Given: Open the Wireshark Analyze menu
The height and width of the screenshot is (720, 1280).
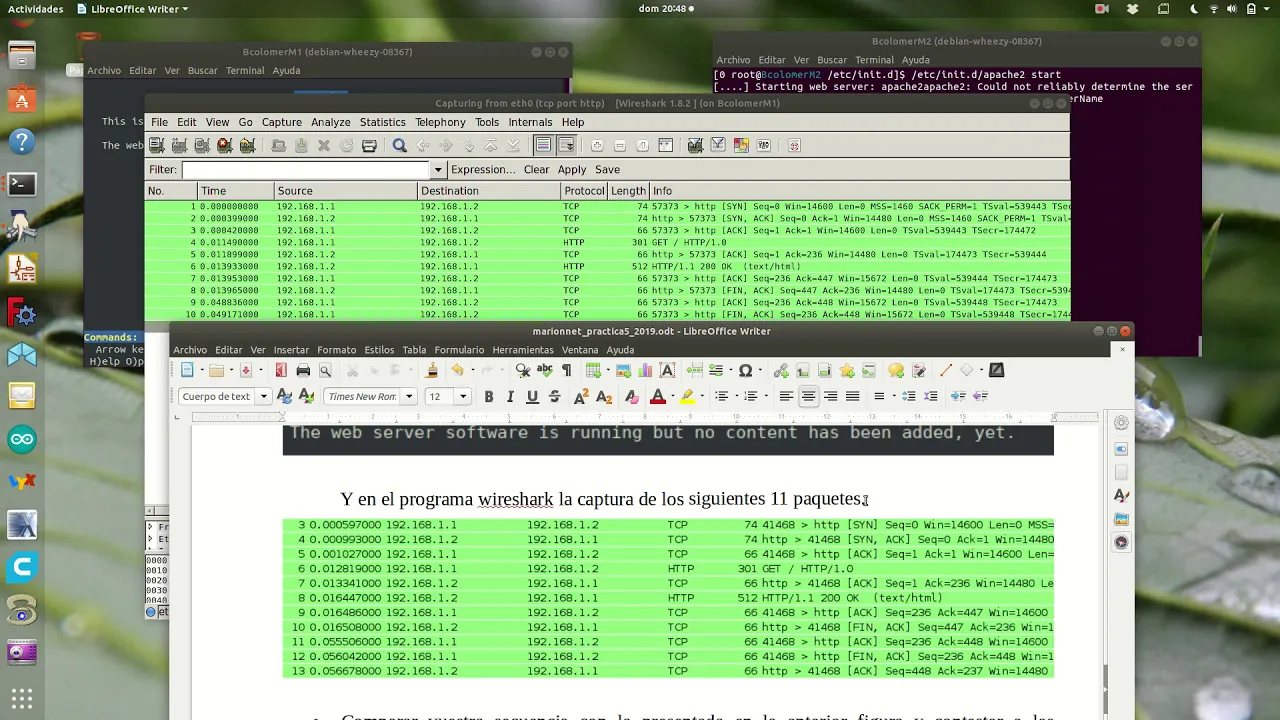Looking at the screenshot, I should point(330,122).
